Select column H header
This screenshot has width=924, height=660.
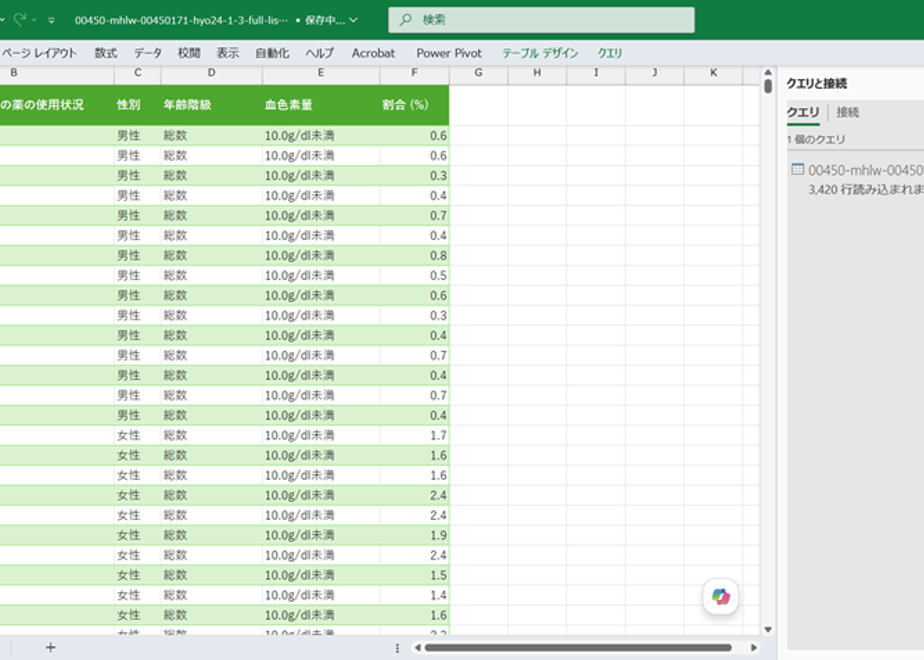pos(537,73)
